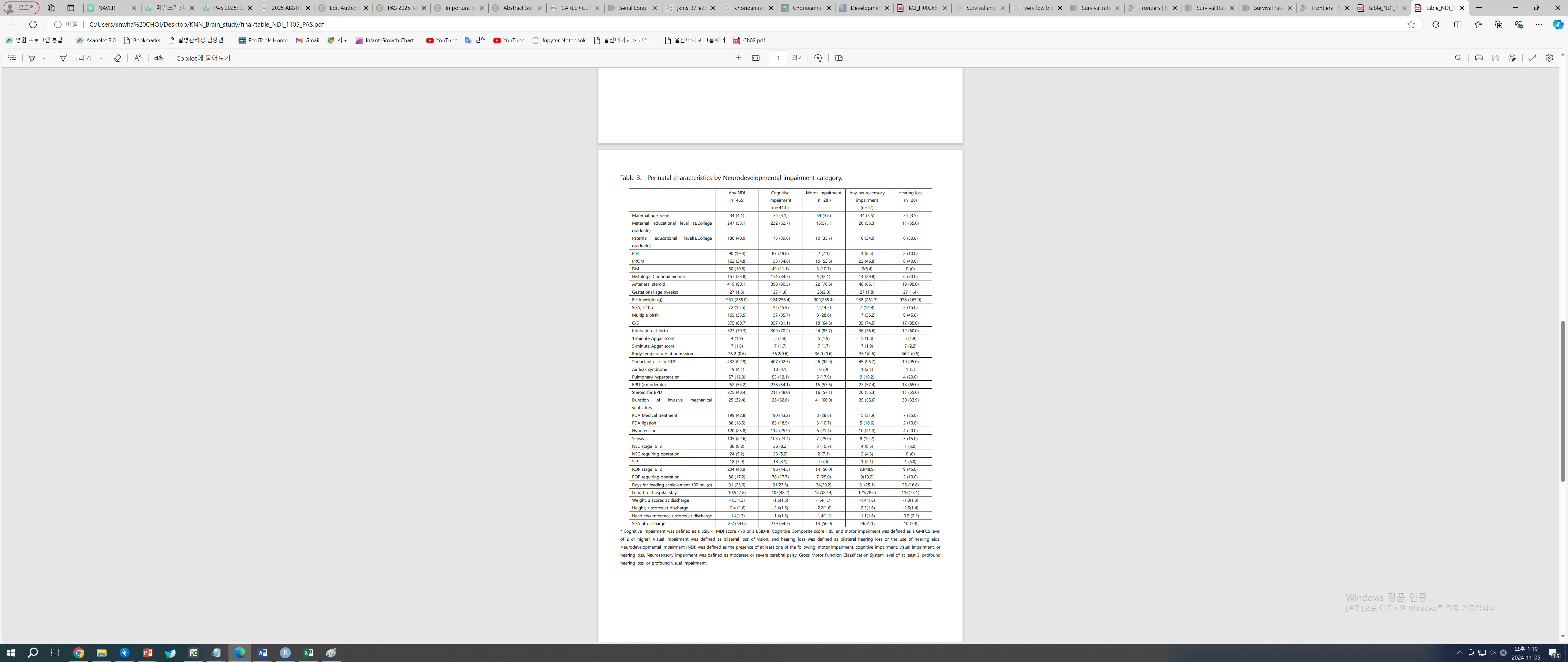This screenshot has height=662, width=1568.
Task: Click the Copilot에 물어보기 button
Action: pos(203,58)
